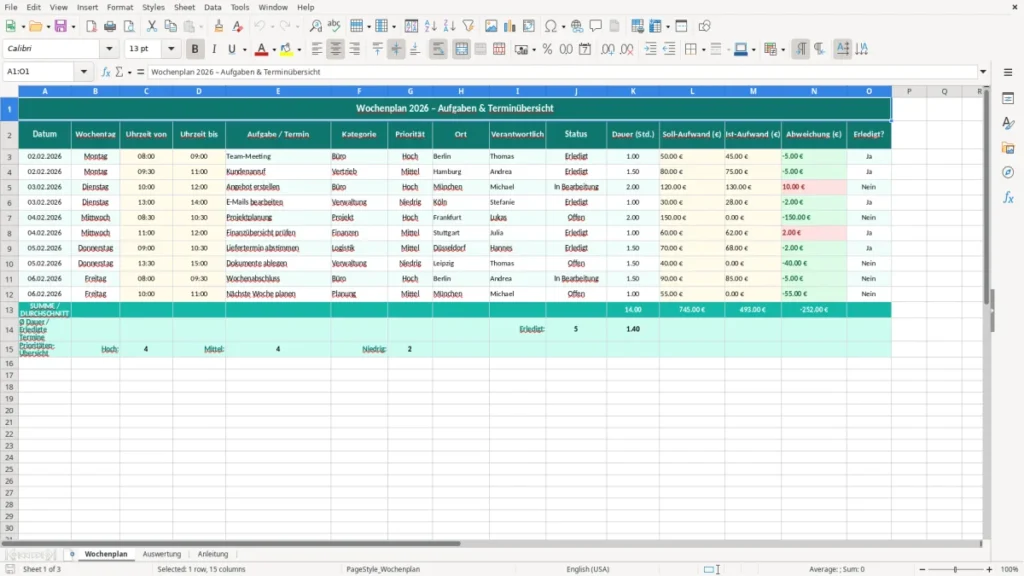
Task: Insert a special character with the Omega icon
Action: point(551,26)
